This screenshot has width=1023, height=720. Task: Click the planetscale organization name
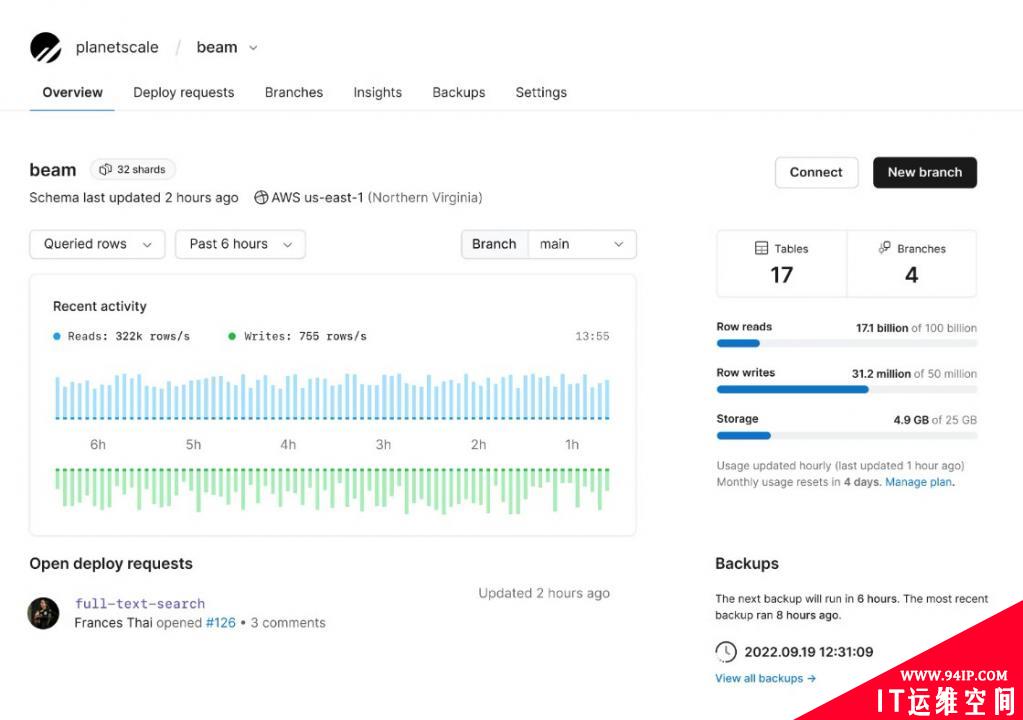point(117,48)
